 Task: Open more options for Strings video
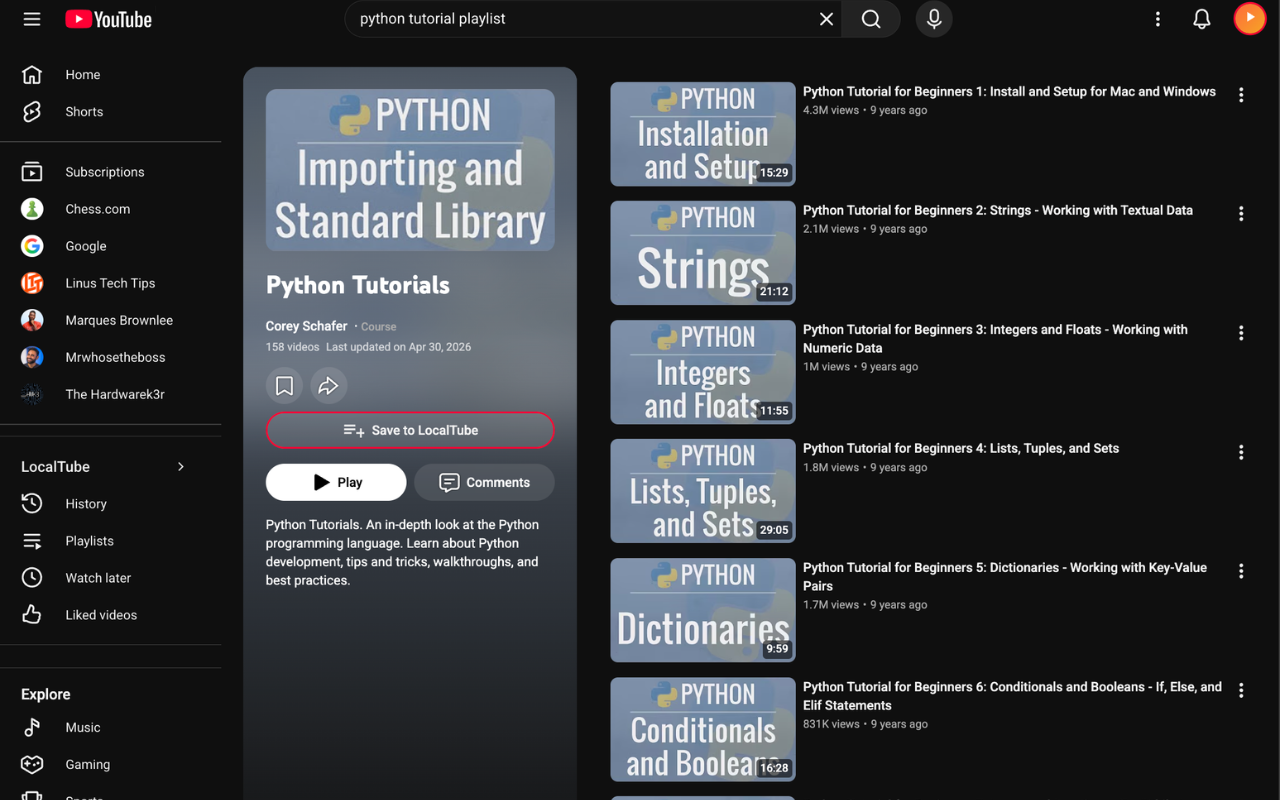(1241, 214)
